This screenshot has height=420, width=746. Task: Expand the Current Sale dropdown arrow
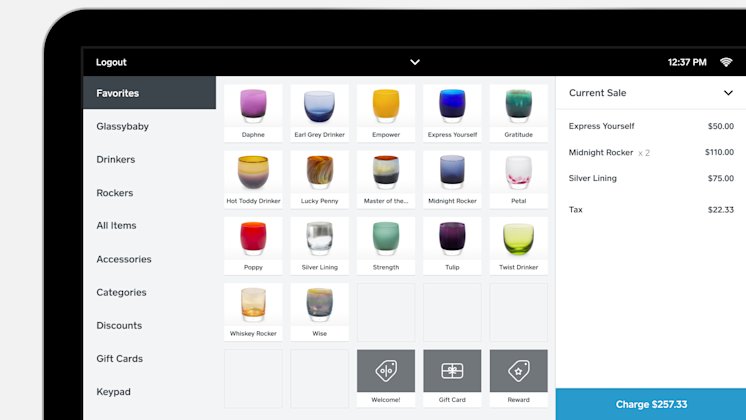pos(728,93)
